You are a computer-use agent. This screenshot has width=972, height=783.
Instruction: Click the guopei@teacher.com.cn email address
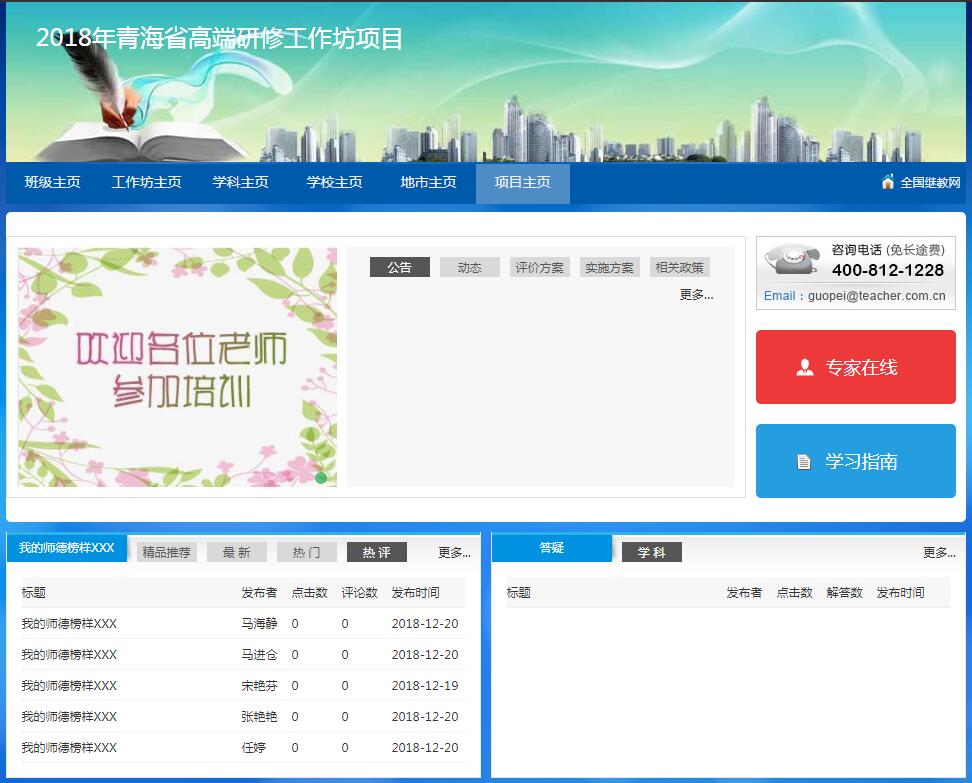pyautogui.click(x=877, y=296)
